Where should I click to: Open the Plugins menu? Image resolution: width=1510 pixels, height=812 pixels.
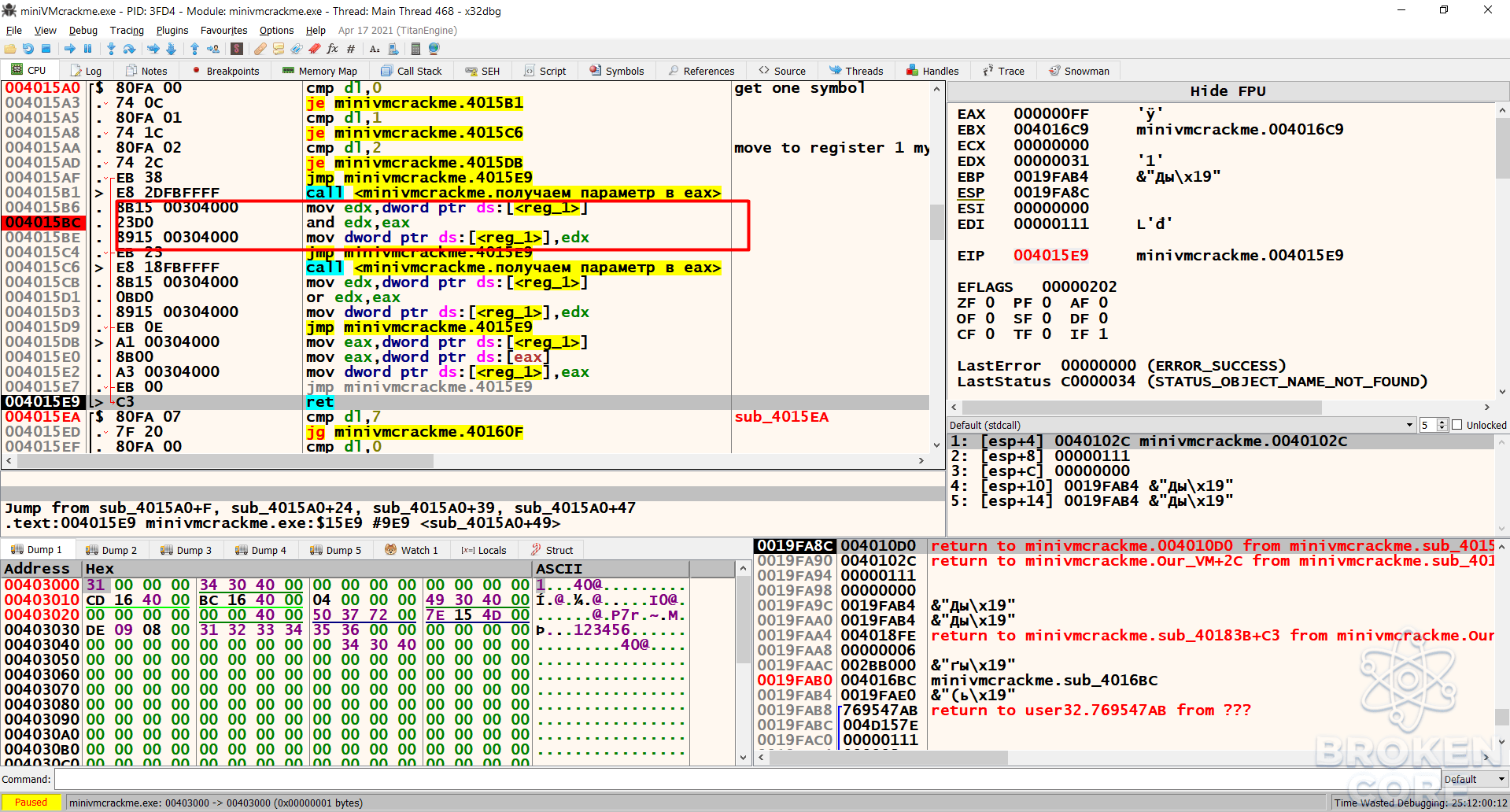pyautogui.click(x=172, y=31)
